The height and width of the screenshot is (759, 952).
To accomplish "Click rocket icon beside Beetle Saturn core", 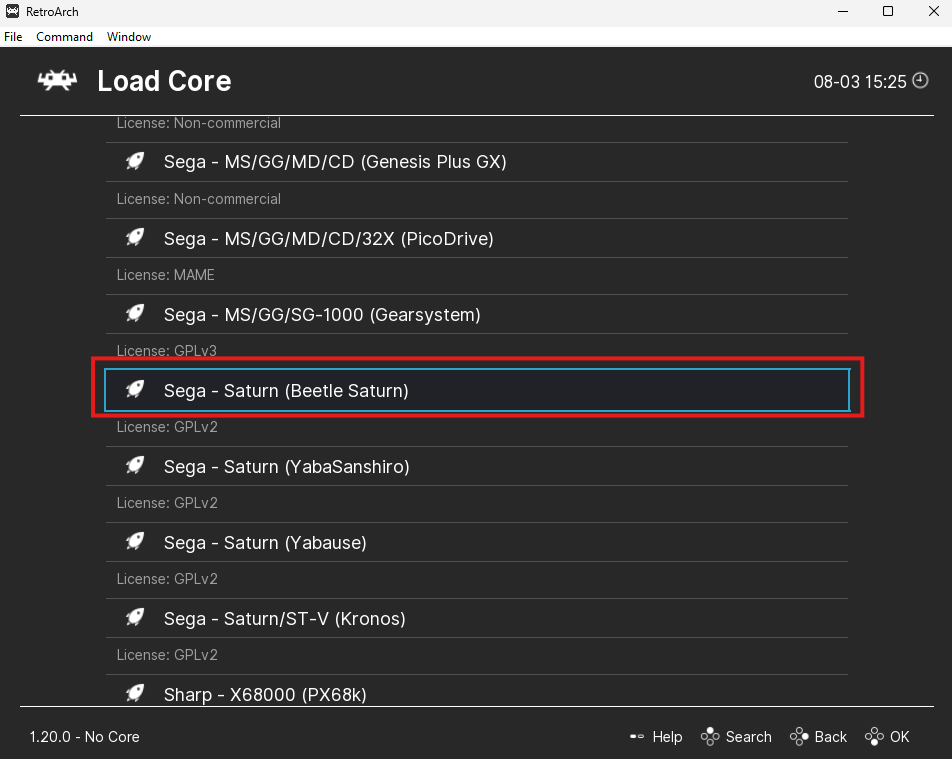I will click(x=135, y=389).
